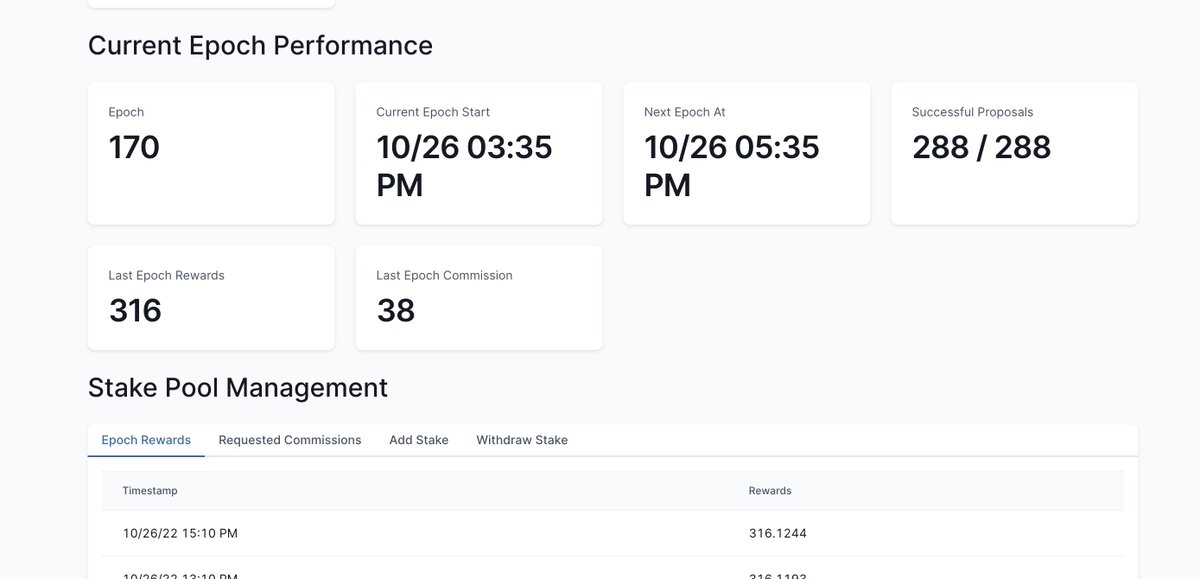Select the rewards value 316.1244
This screenshot has height=579, width=1200.
(778, 534)
